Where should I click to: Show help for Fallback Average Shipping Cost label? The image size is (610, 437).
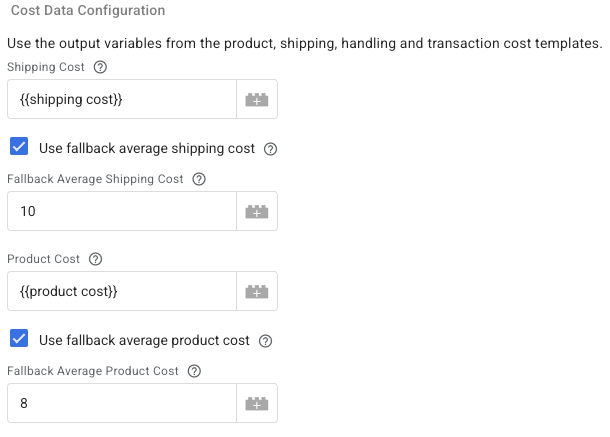199,179
